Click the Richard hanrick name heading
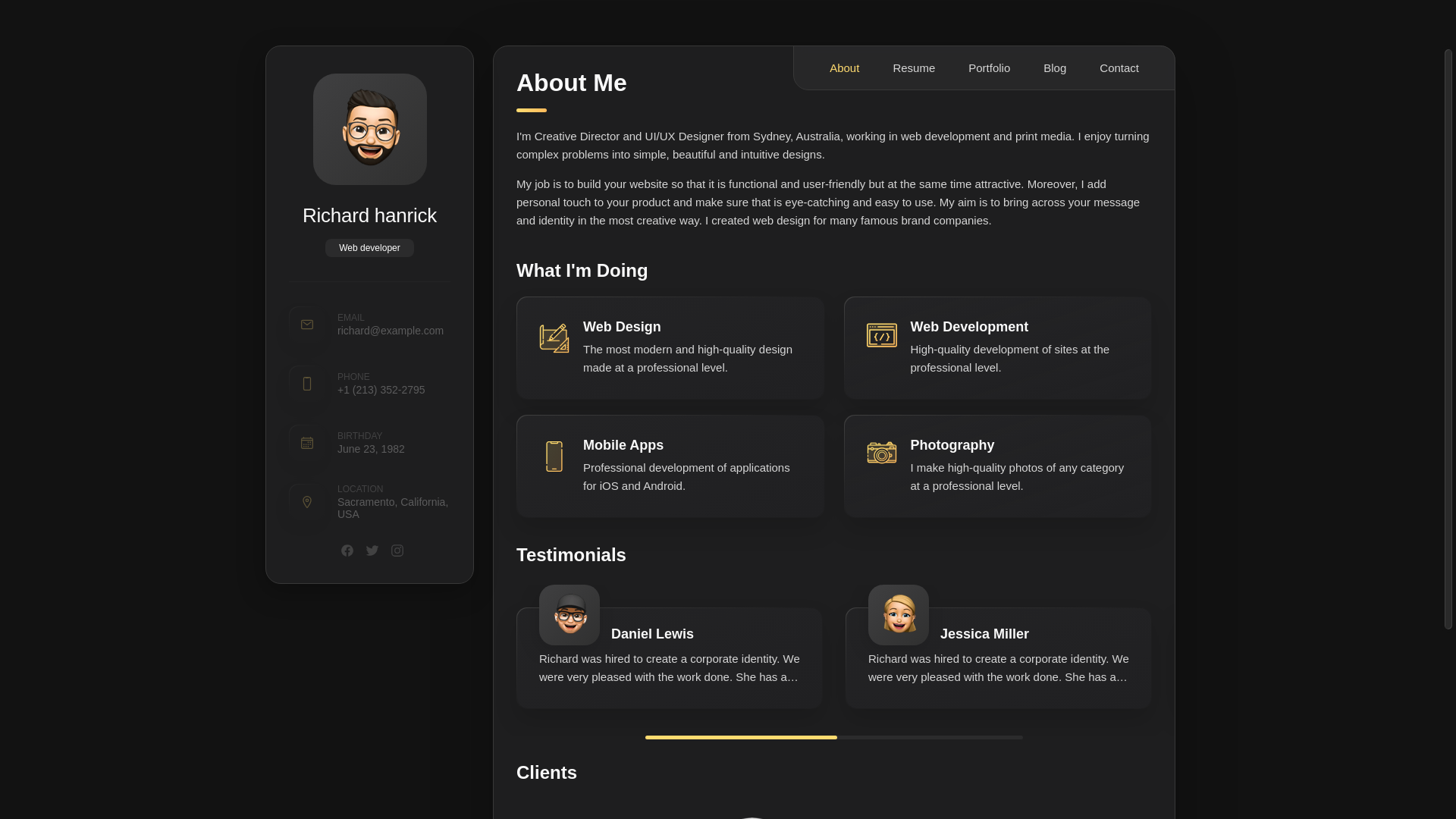Viewport: 1456px width, 819px height. click(x=369, y=215)
